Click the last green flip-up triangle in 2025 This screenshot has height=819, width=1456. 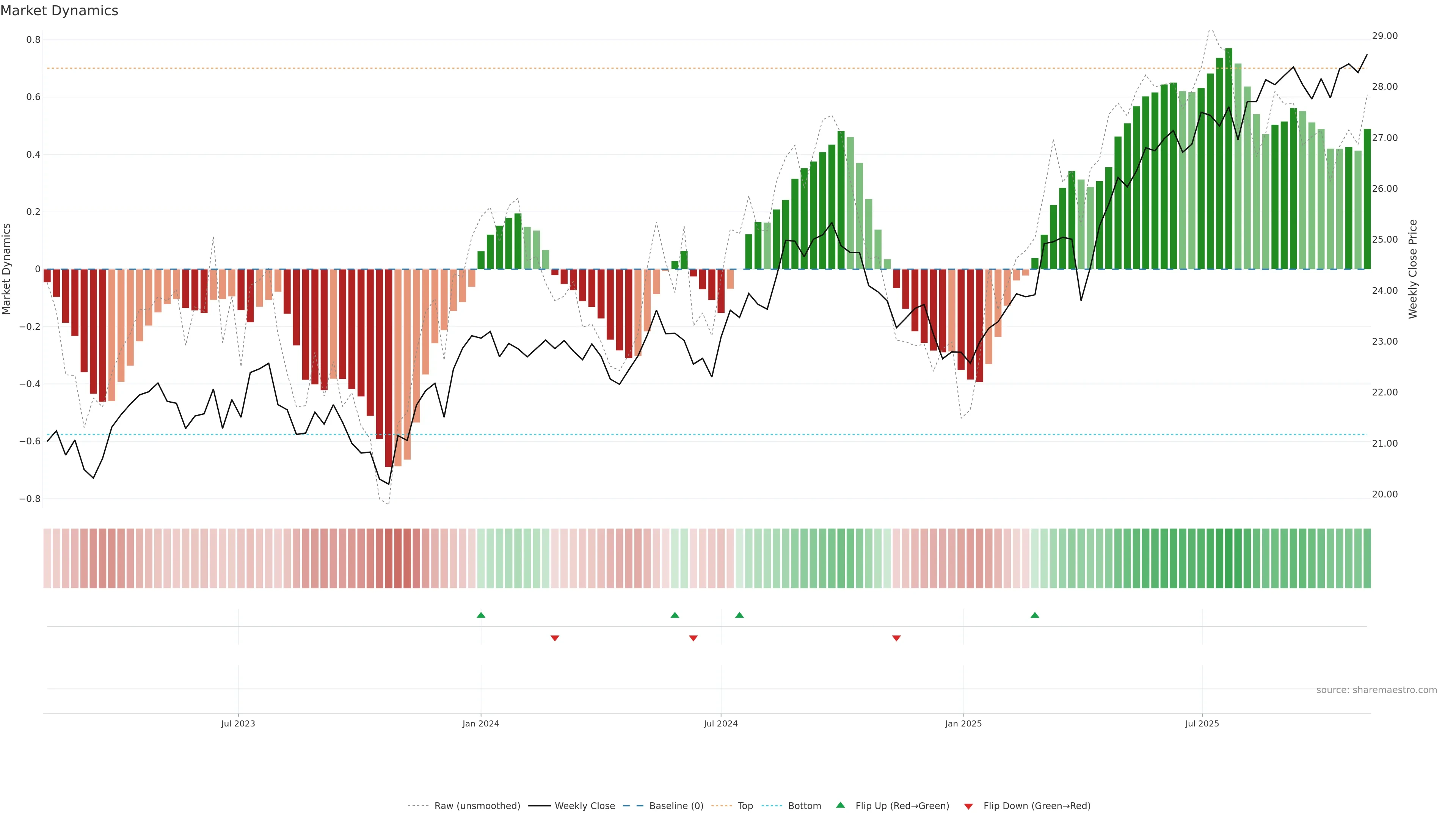[x=1034, y=615]
